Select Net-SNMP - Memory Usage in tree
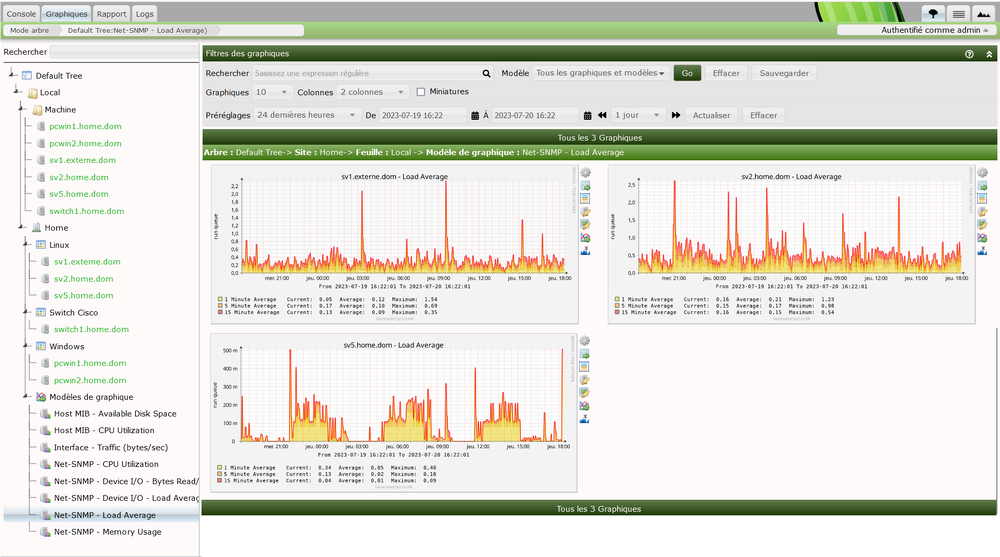 pos(107,531)
